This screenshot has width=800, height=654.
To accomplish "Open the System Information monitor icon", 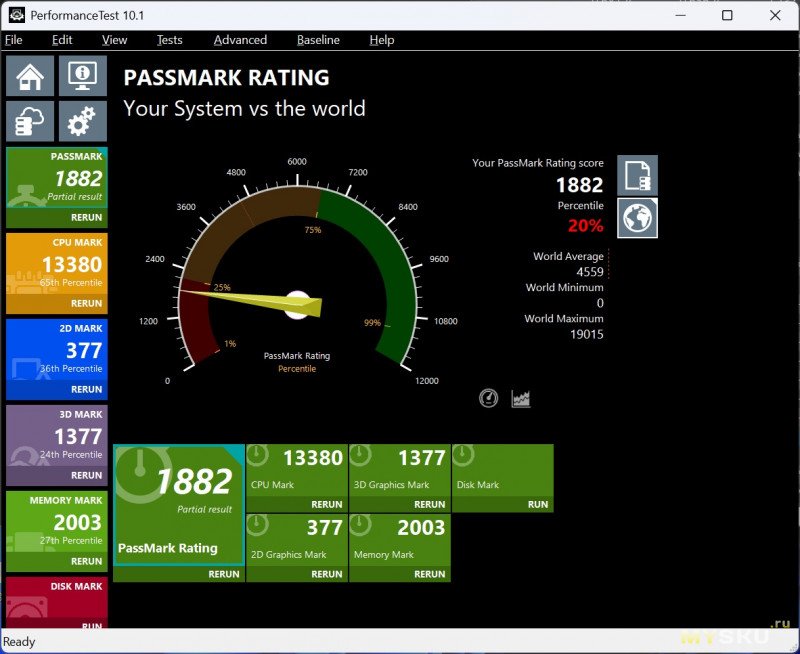I will click(83, 76).
